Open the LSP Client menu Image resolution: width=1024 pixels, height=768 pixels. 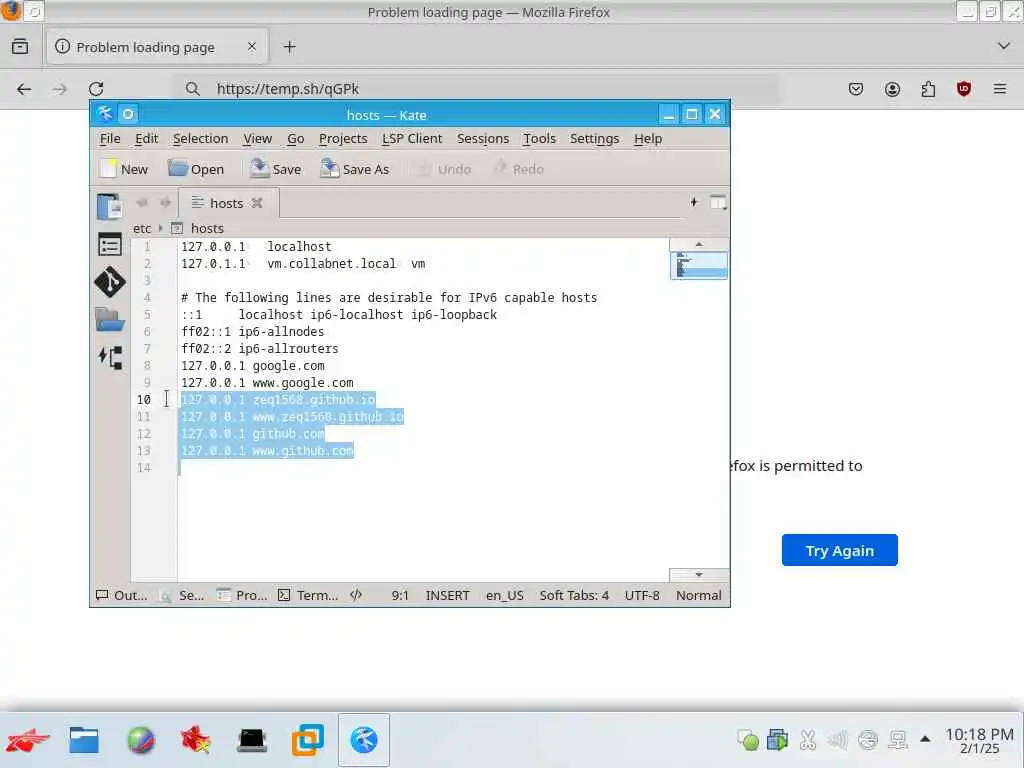pos(412,138)
